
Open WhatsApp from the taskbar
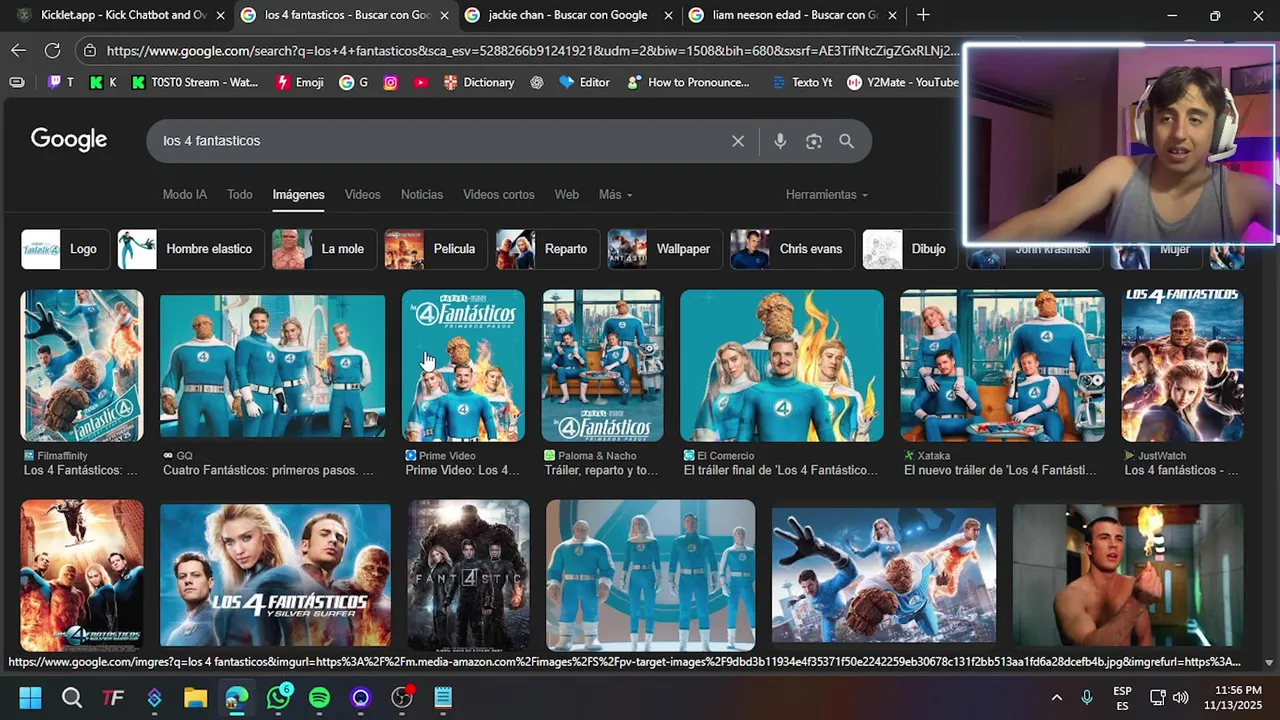[279, 698]
